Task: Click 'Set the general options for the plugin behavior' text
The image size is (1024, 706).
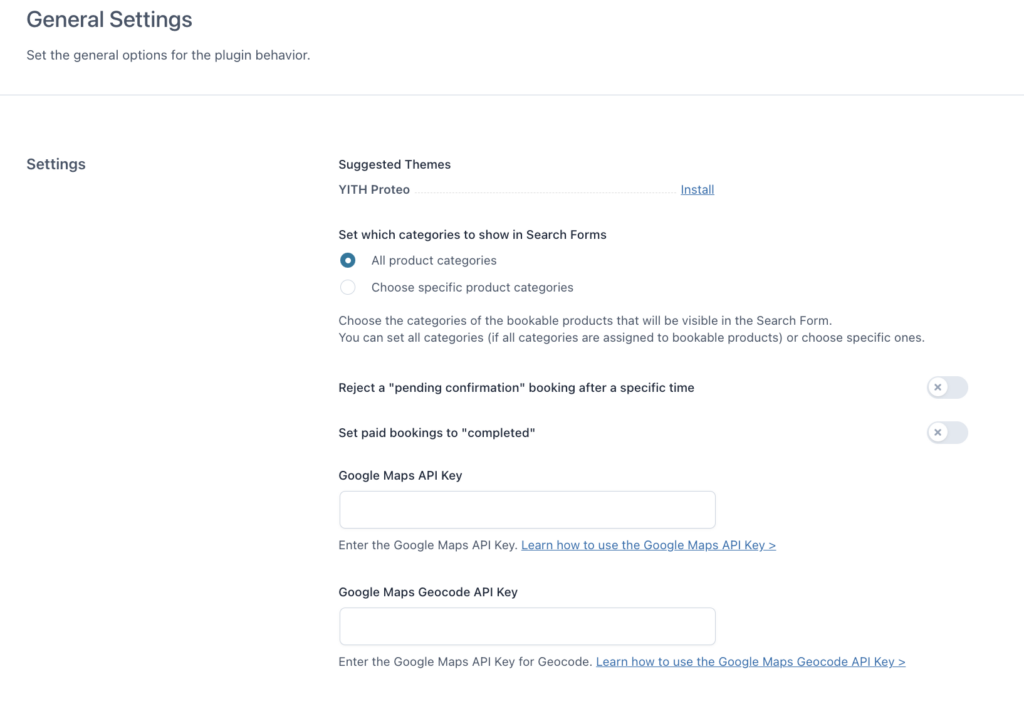Action: tap(168, 56)
